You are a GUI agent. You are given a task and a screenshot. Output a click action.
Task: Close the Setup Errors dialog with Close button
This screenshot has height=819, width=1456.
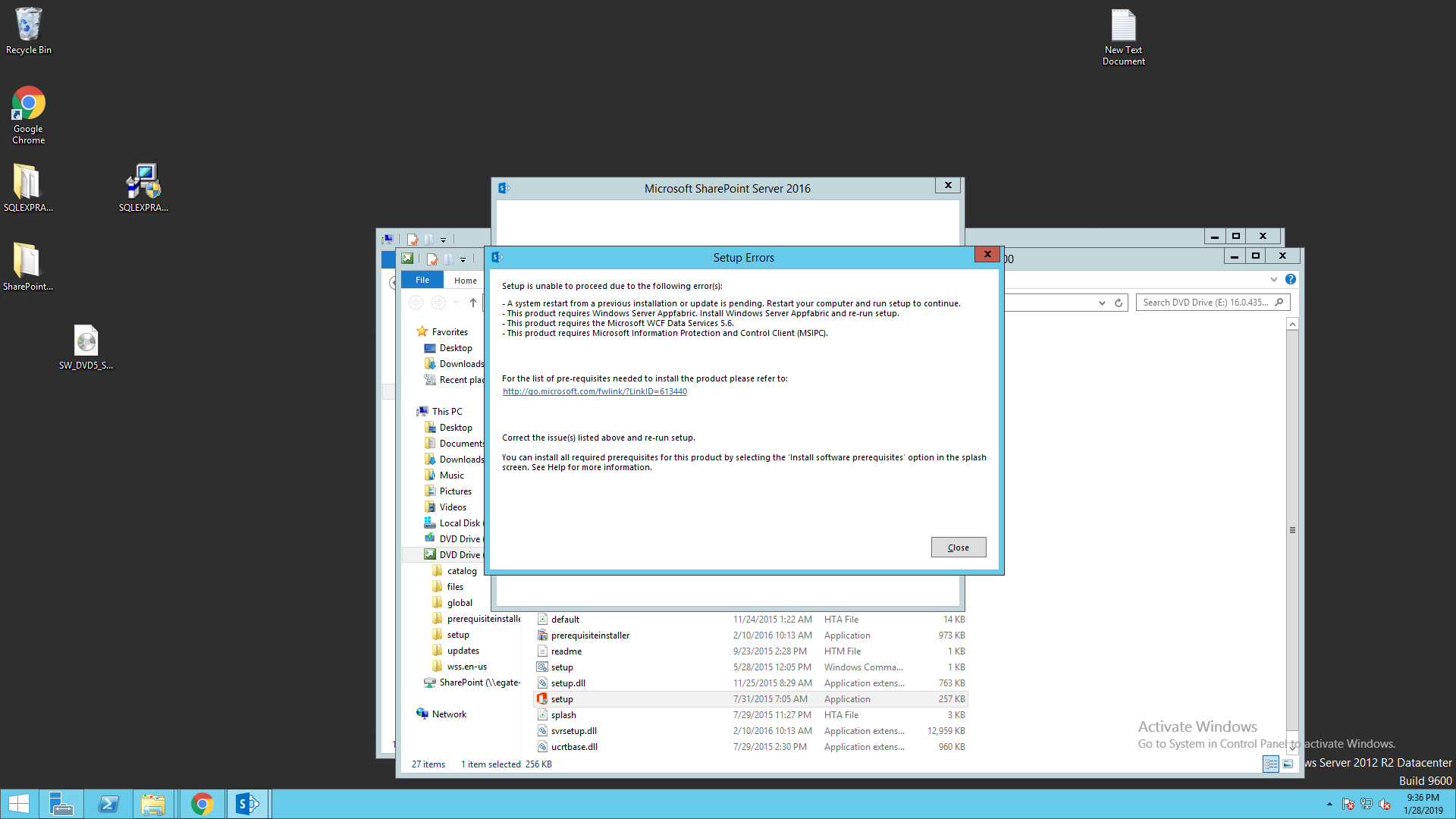[x=958, y=547]
